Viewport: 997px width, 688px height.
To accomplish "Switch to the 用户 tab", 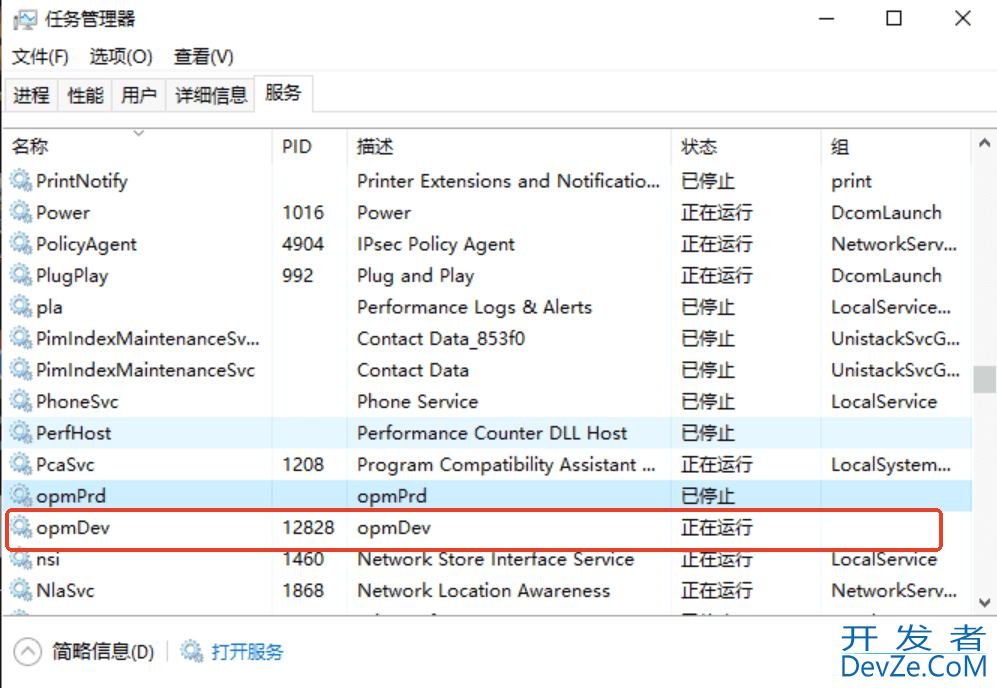I will point(139,95).
